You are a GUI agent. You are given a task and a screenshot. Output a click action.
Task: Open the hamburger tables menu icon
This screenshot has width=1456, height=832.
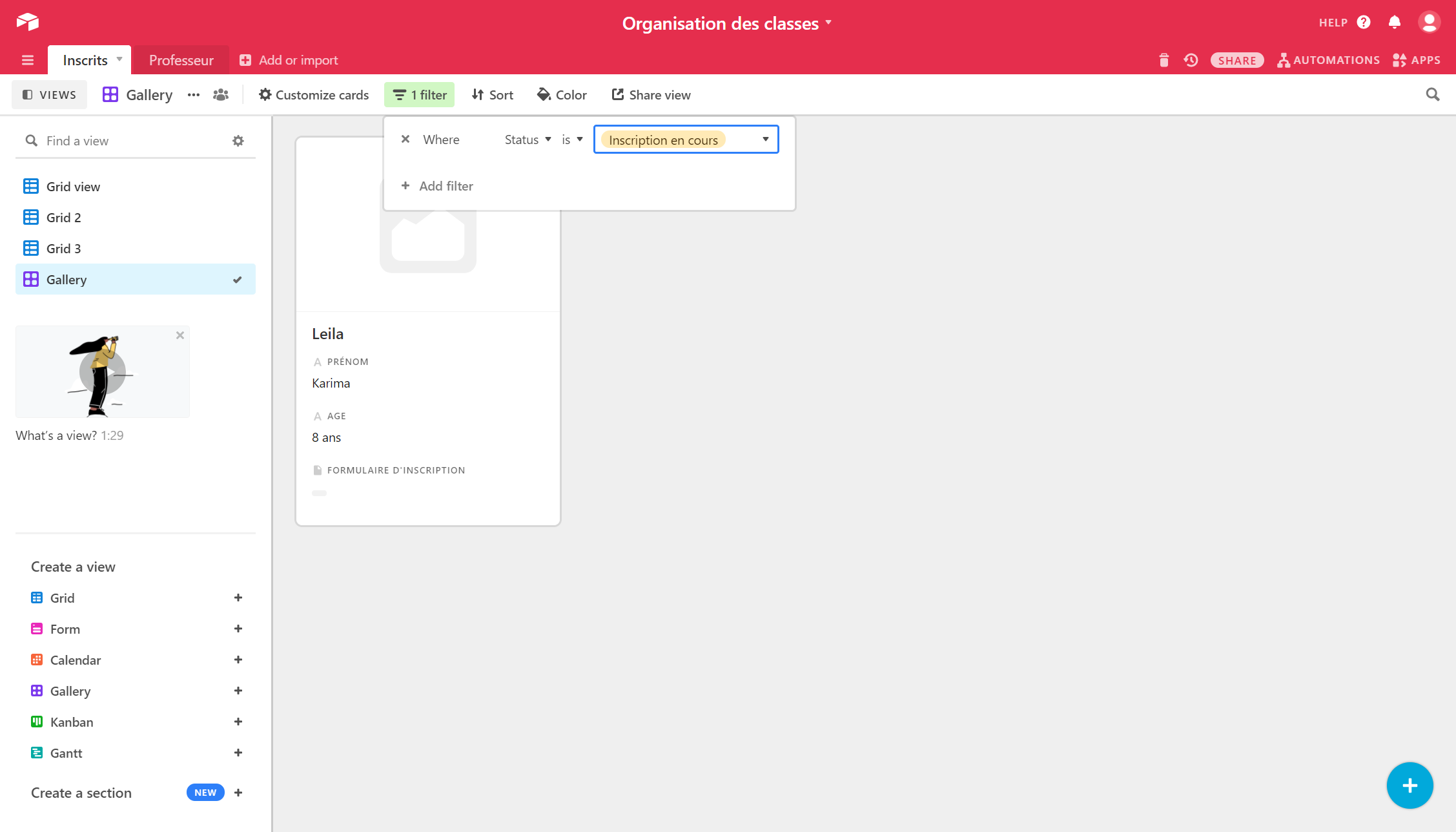point(28,60)
